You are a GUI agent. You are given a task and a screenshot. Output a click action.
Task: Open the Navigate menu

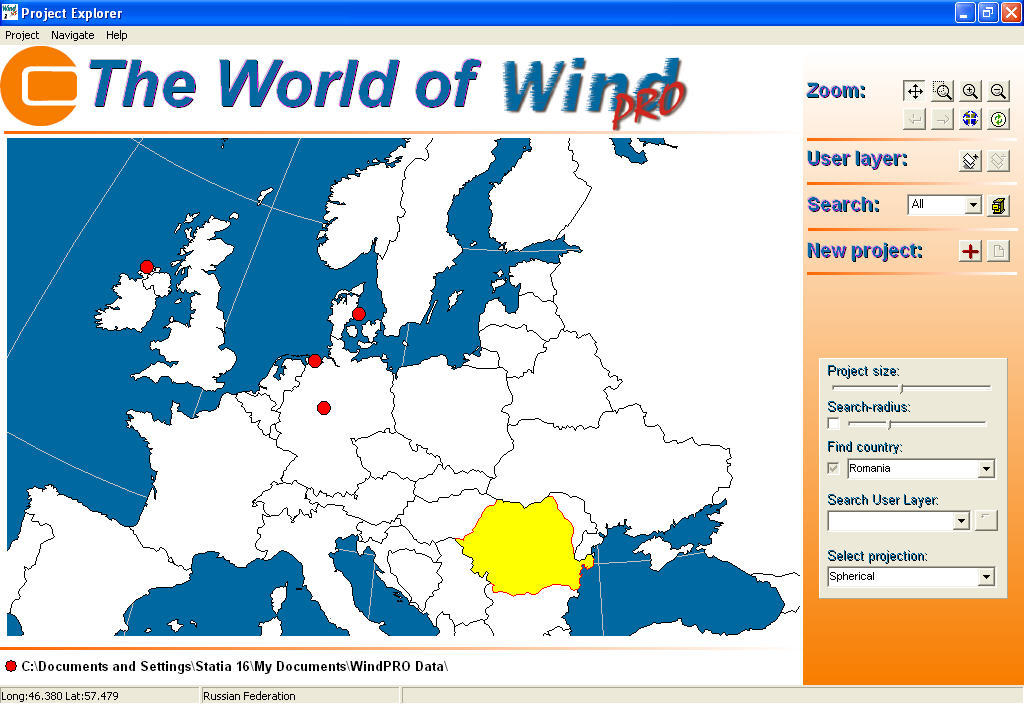pos(73,35)
